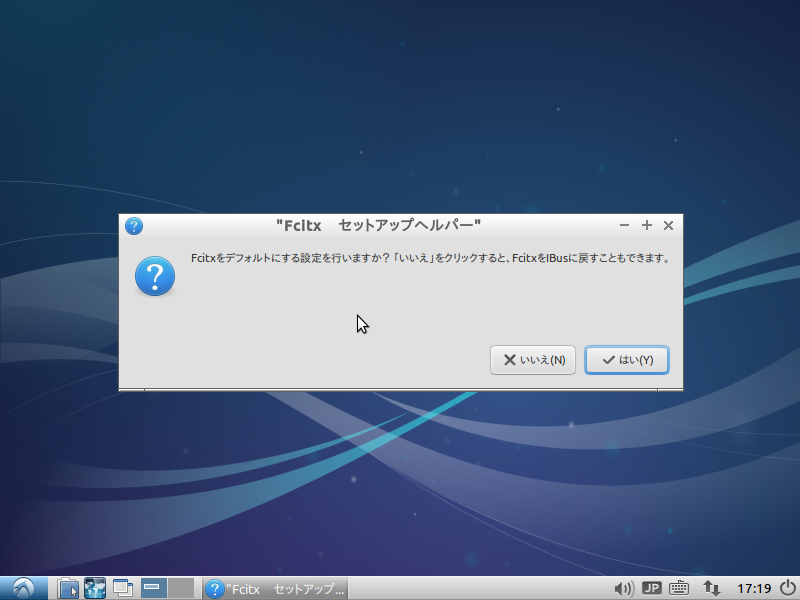Screen dimensions: 800x600
Task: Click the large blue question mark in the dialog
Action: (154, 274)
